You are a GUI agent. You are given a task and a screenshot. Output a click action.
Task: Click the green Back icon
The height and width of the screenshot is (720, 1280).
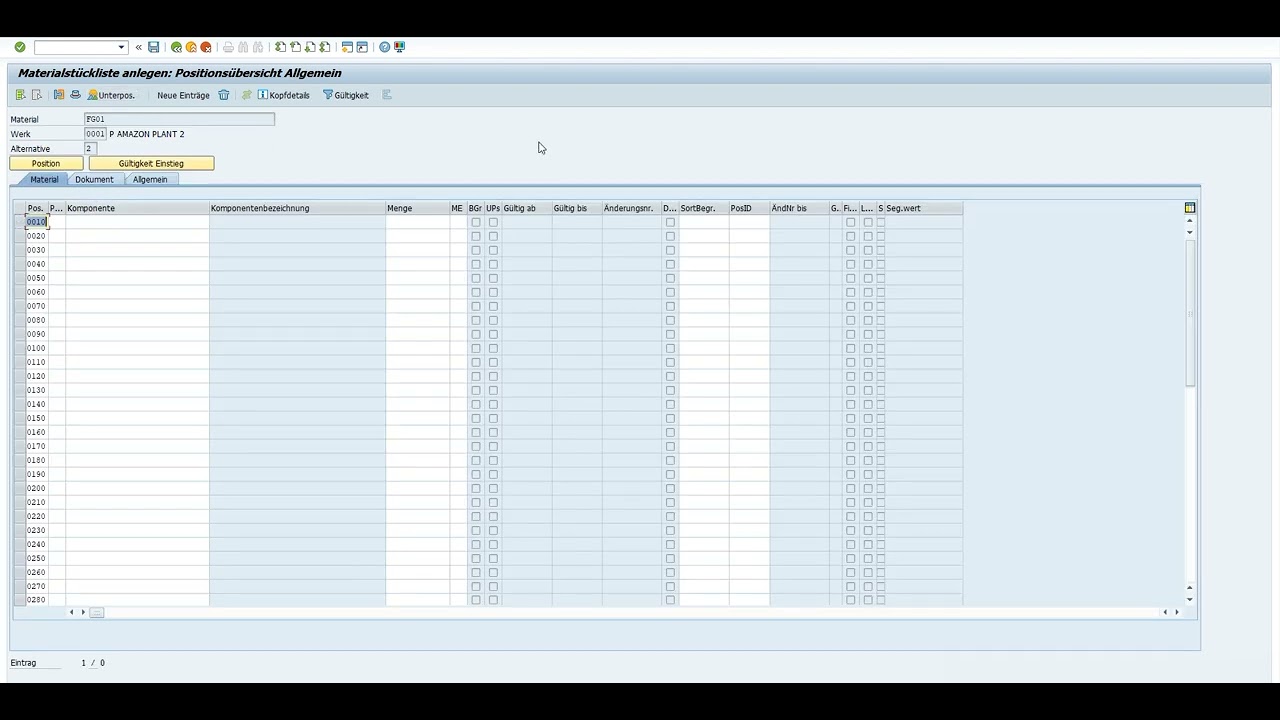(176, 47)
